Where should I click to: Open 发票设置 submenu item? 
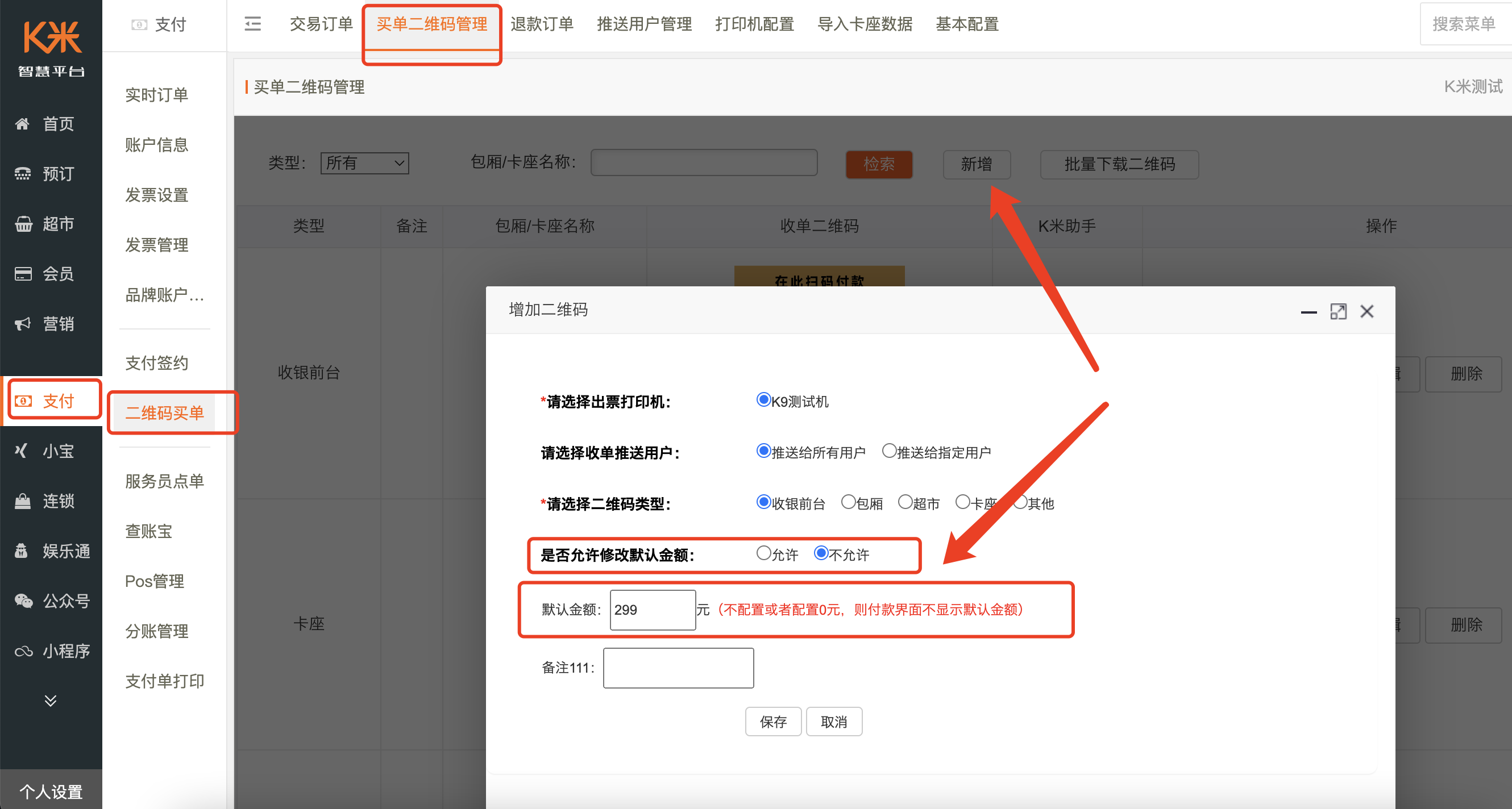[157, 195]
